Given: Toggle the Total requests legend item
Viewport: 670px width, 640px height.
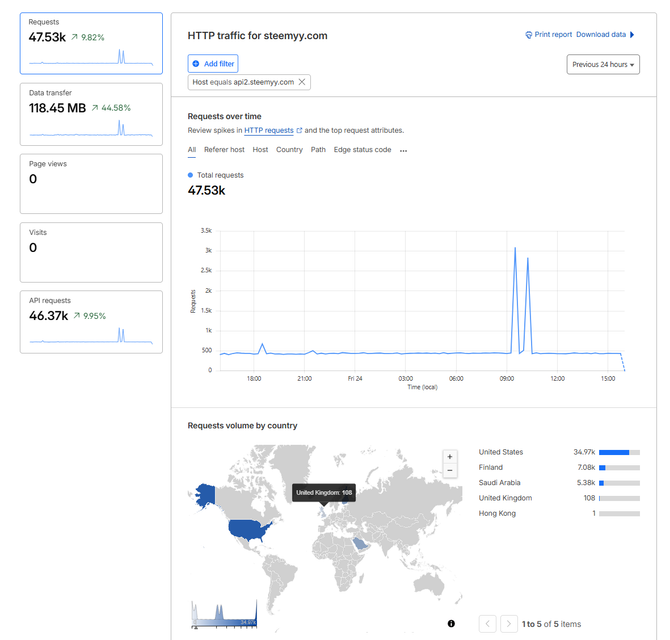Looking at the screenshot, I should click(215, 175).
